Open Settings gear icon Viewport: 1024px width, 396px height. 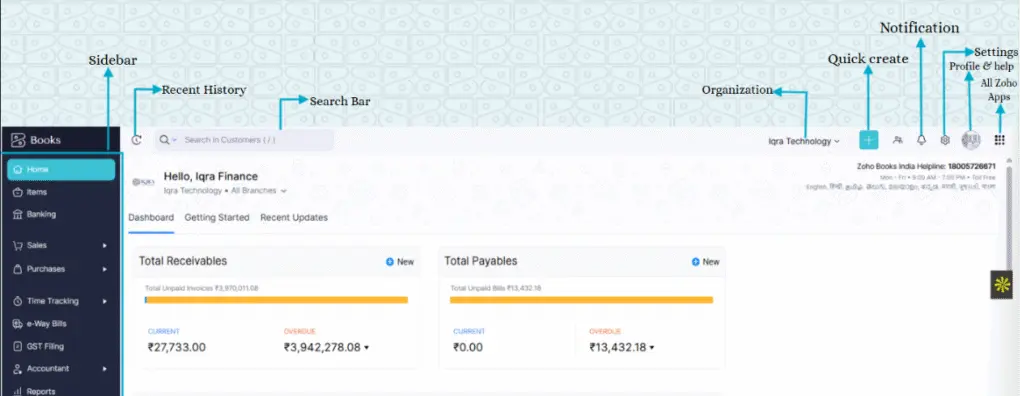point(944,140)
